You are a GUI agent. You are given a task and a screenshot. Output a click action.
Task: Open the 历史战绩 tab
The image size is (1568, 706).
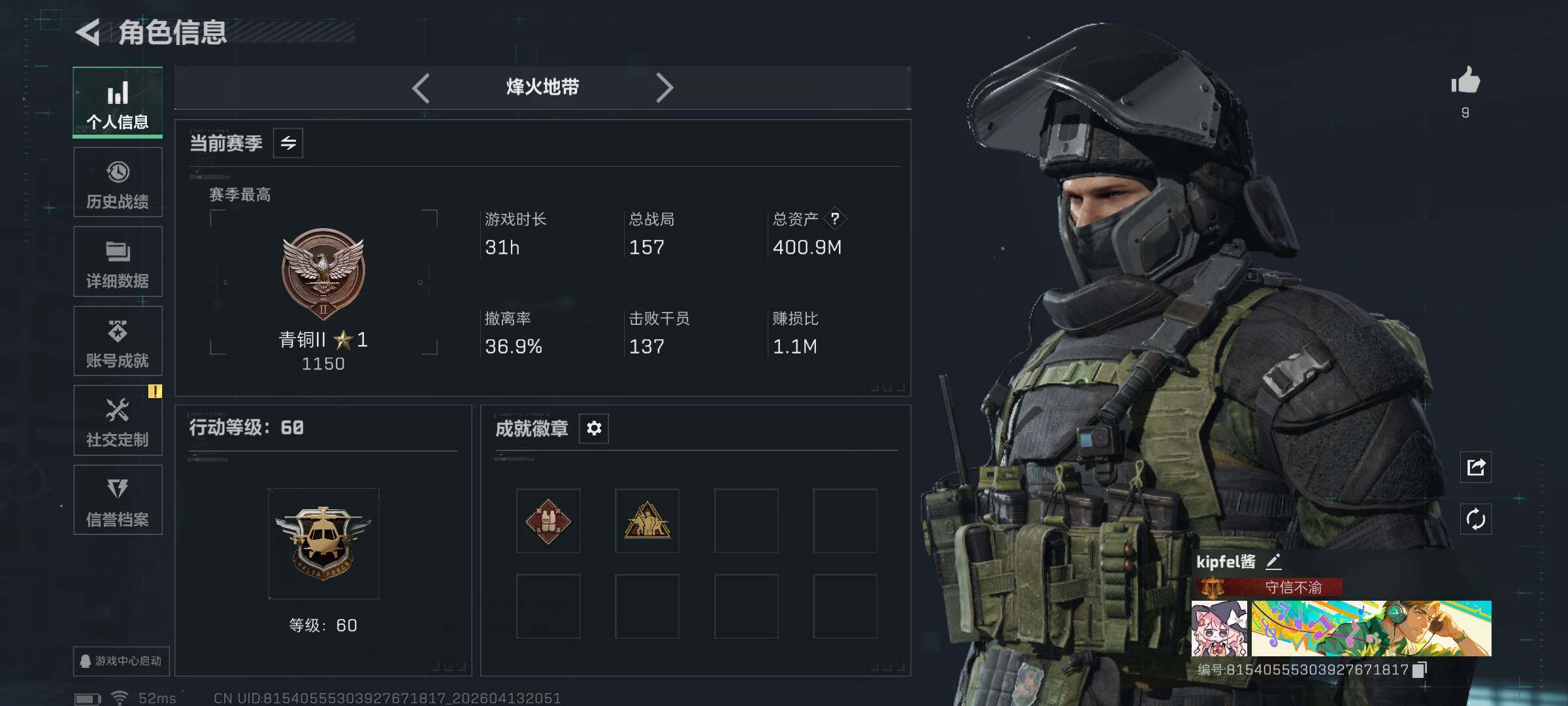coord(118,182)
